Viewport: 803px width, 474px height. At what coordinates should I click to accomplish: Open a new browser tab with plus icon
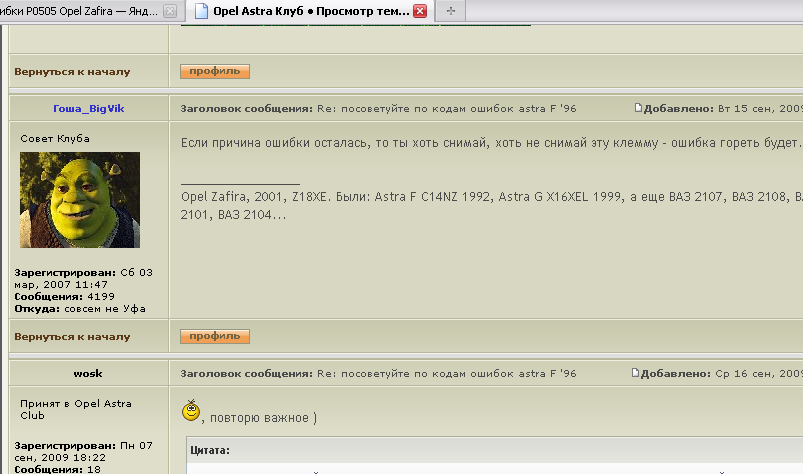pyautogui.click(x=451, y=11)
